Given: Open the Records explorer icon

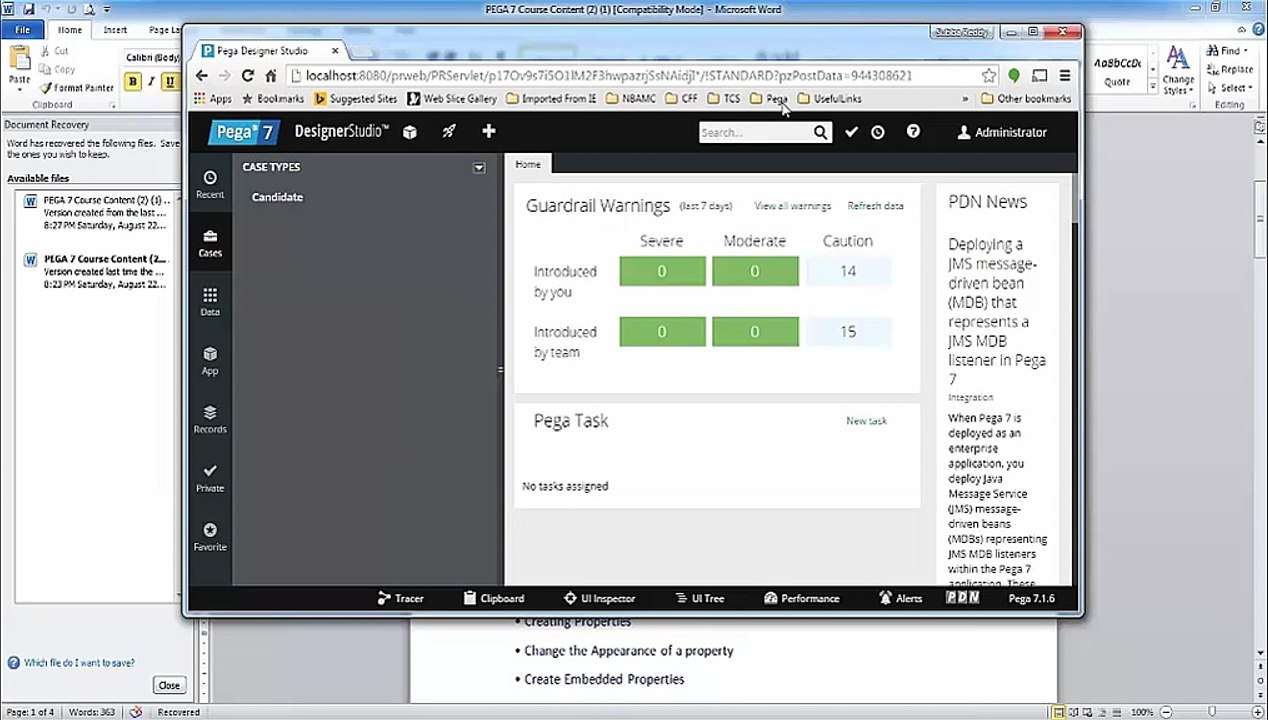Looking at the screenshot, I should (x=210, y=419).
